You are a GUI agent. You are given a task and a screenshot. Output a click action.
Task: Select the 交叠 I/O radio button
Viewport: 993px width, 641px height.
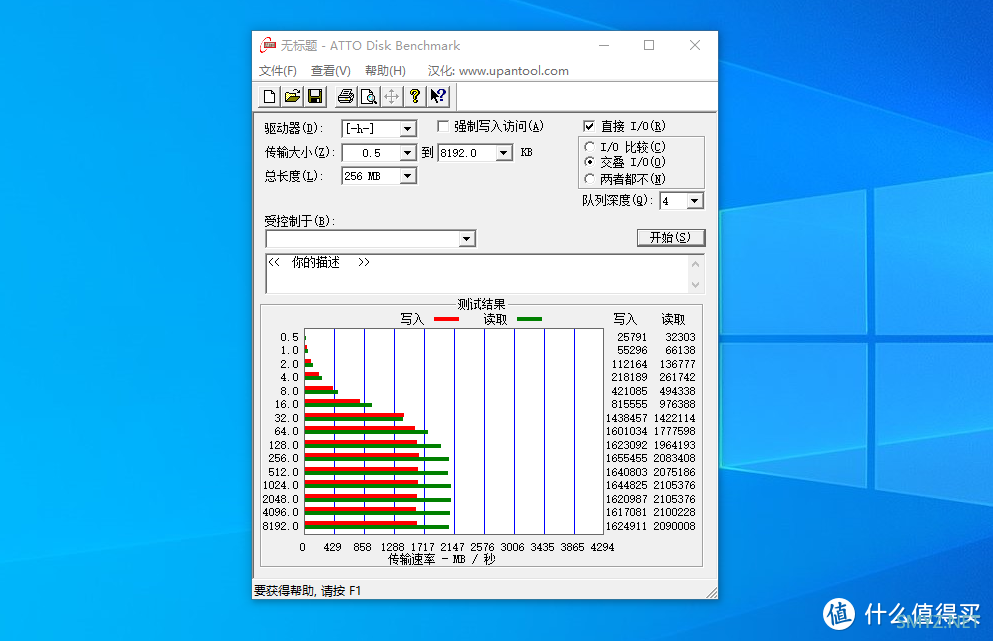(590, 162)
